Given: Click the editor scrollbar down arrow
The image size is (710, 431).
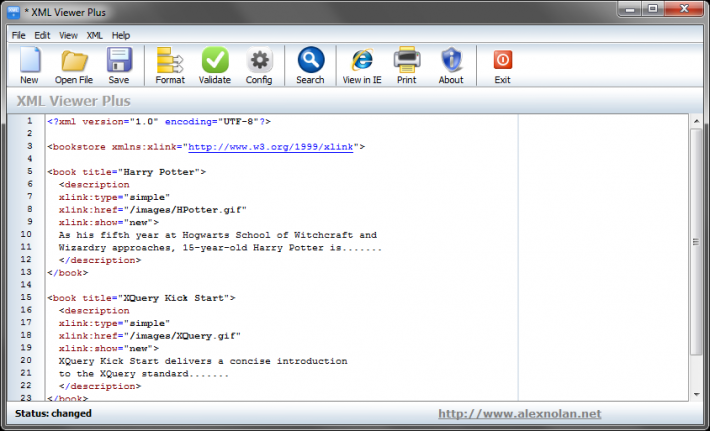Looking at the screenshot, I should tap(696, 394).
